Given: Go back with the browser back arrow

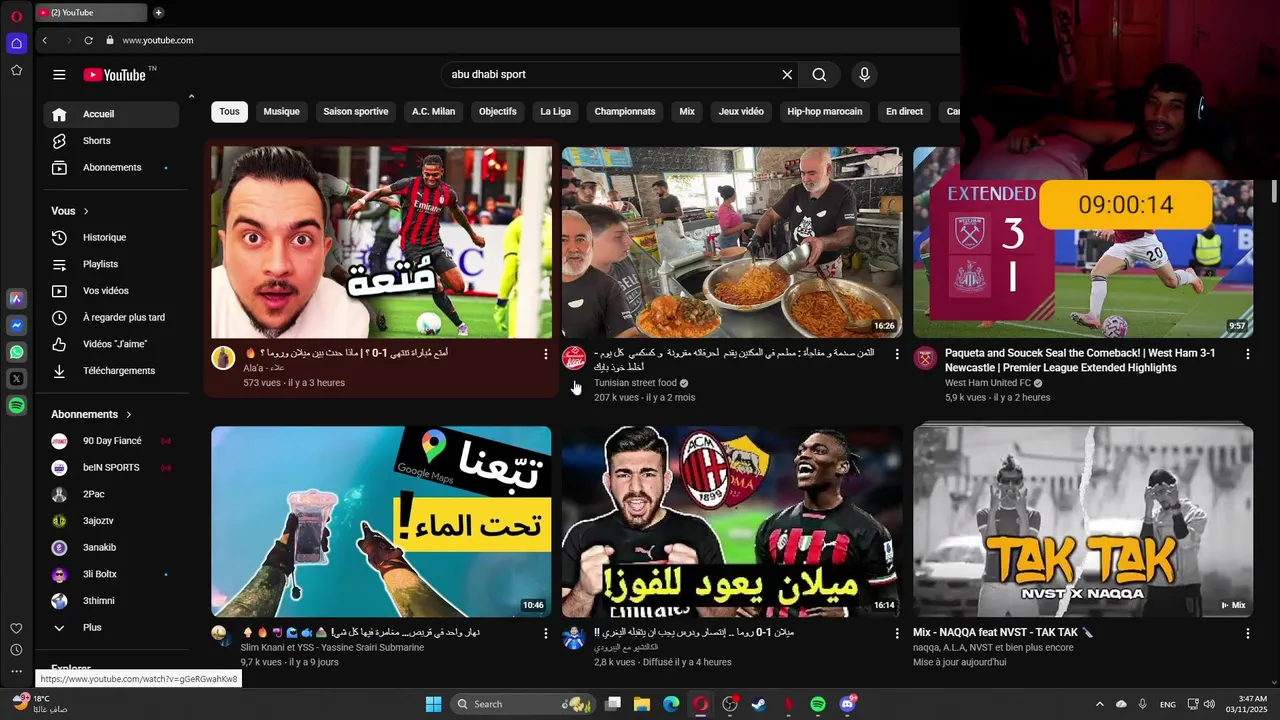Looking at the screenshot, I should click(x=44, y=40).
